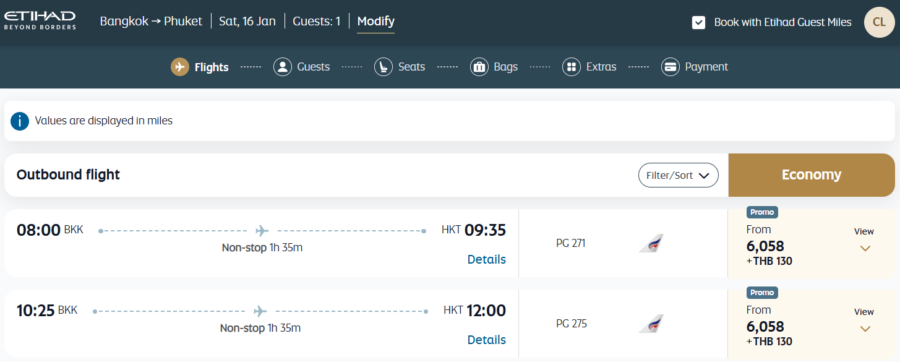Click the Bangkok Airways tail logo for PG 271

pyautogui.click(x=651, y=243)
